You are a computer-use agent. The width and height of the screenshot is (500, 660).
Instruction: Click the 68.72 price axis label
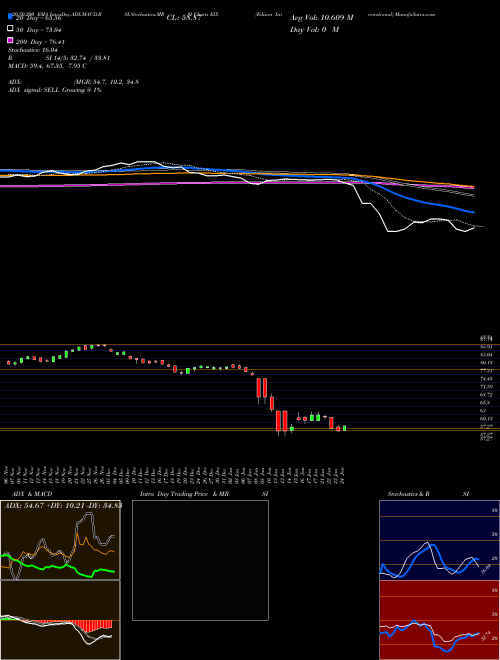click(x=487, y=395)
